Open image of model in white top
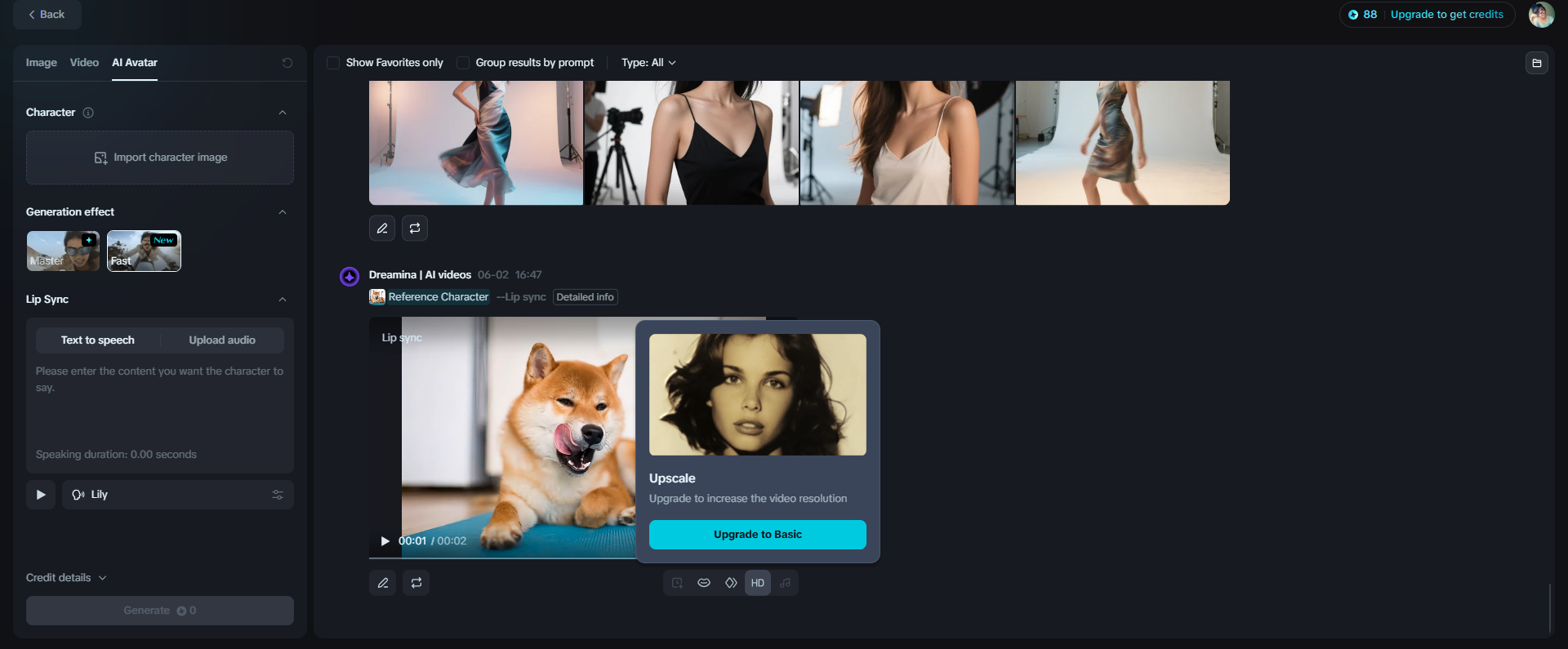The image size is (1568, 649). (x=907, y=142)
